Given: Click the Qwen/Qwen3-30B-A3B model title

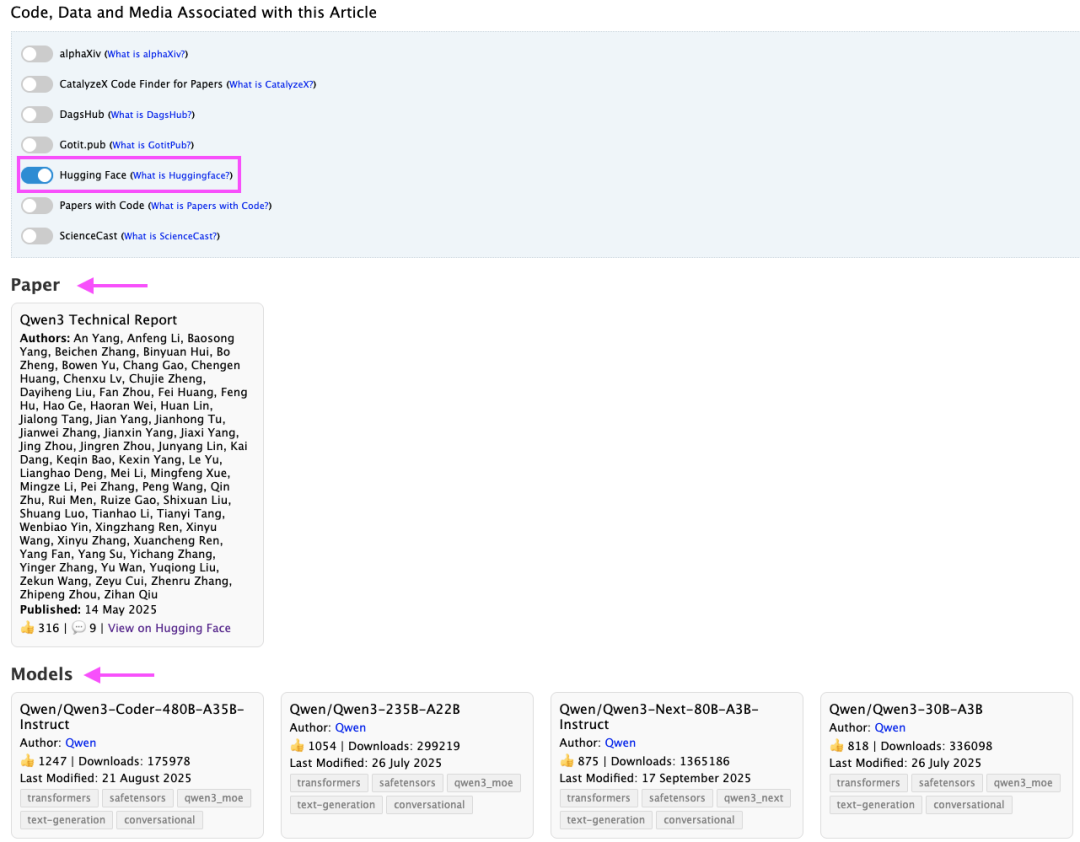Looking at the screenshot, I should point(906,709).
